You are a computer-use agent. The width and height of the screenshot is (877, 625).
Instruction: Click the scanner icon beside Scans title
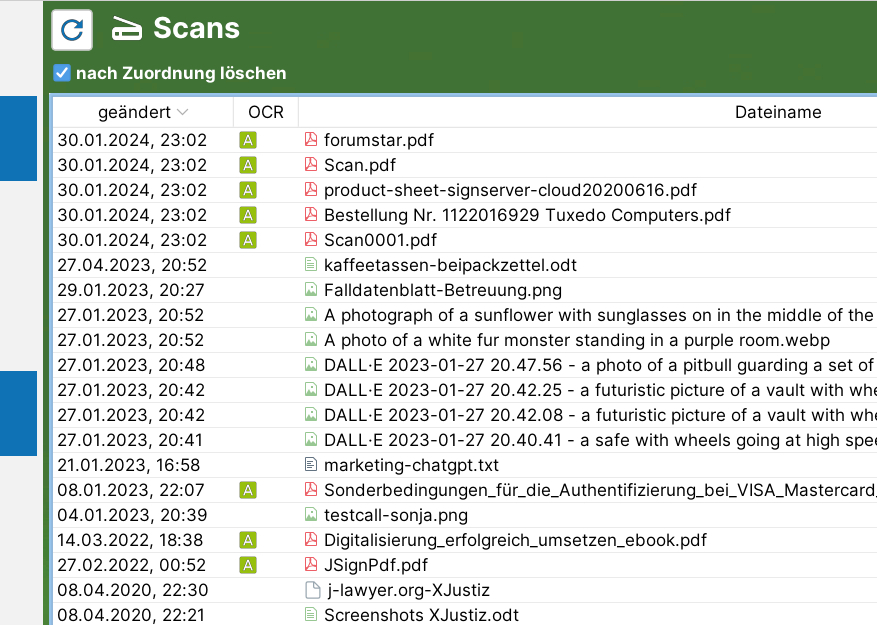coord(127,29)
